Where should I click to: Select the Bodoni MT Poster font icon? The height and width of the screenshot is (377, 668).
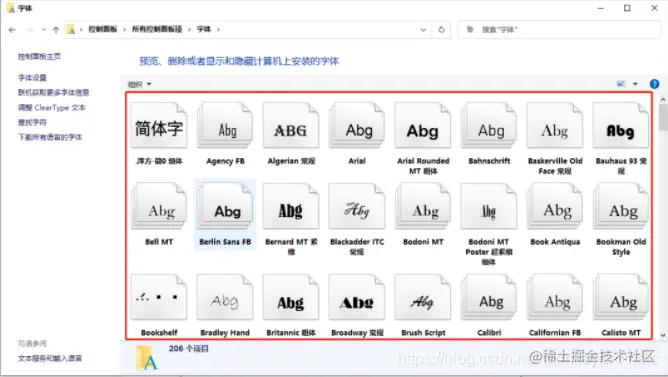pyautogui.click(x=489, y=206)
